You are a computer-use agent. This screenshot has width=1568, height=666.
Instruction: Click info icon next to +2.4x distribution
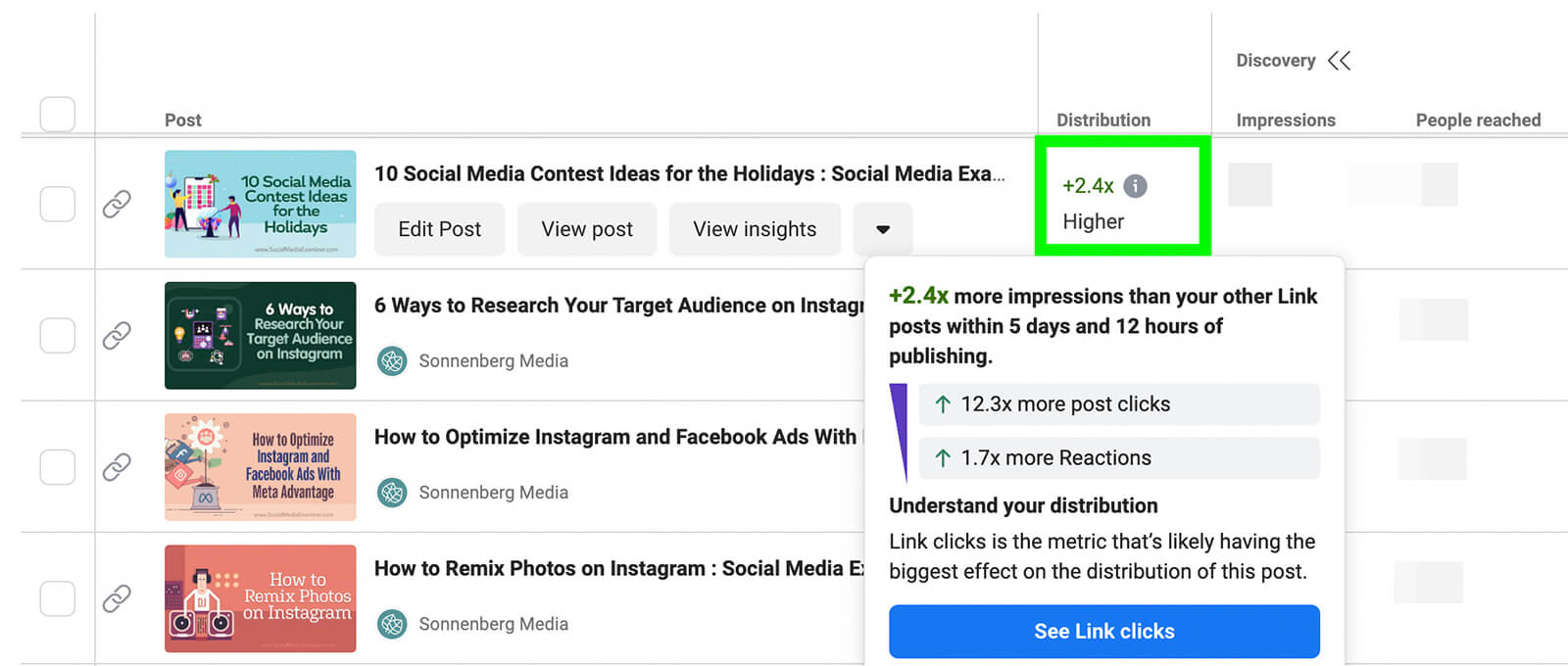pyautogui.click(x=1135, y=186)
